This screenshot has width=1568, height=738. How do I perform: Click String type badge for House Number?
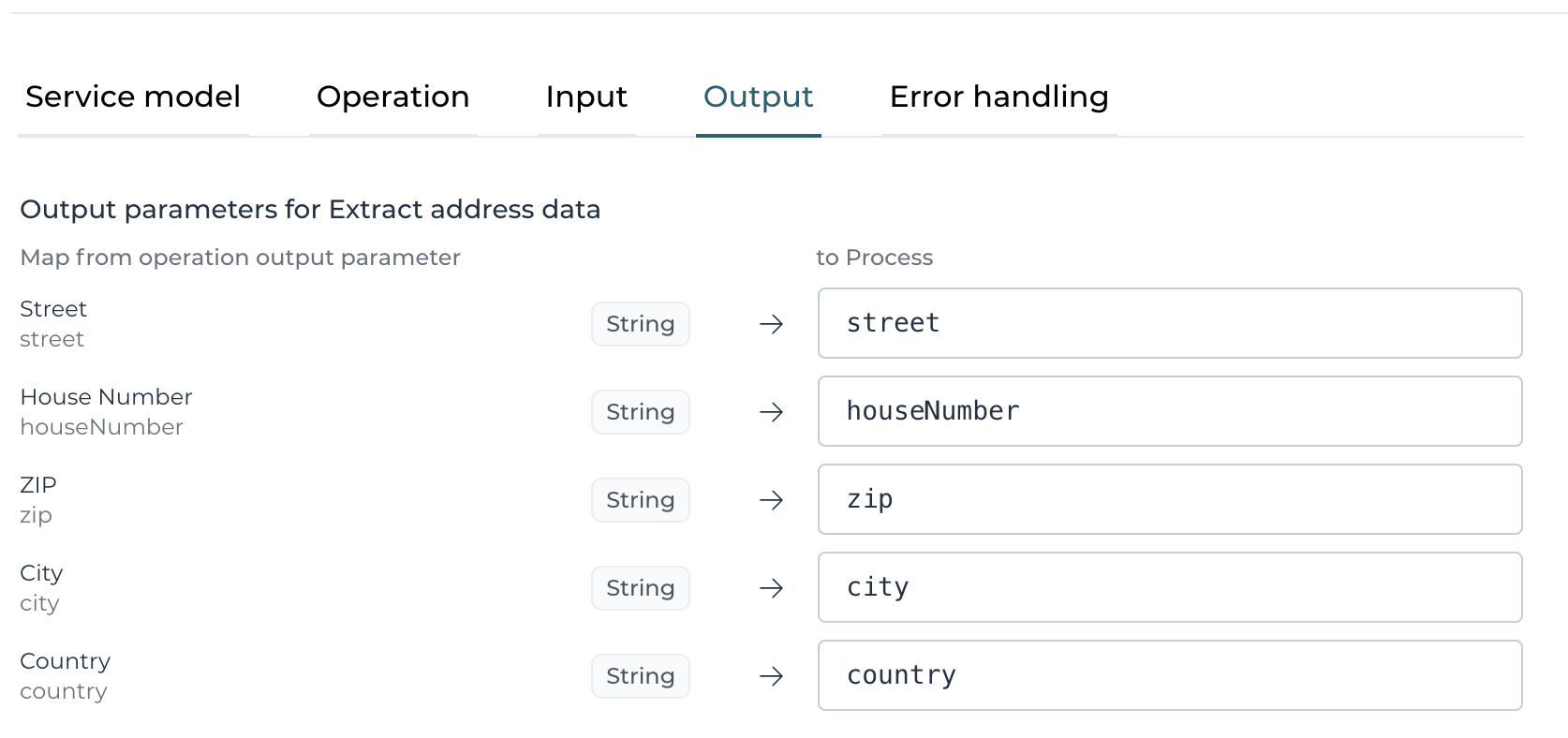(641, 412)
